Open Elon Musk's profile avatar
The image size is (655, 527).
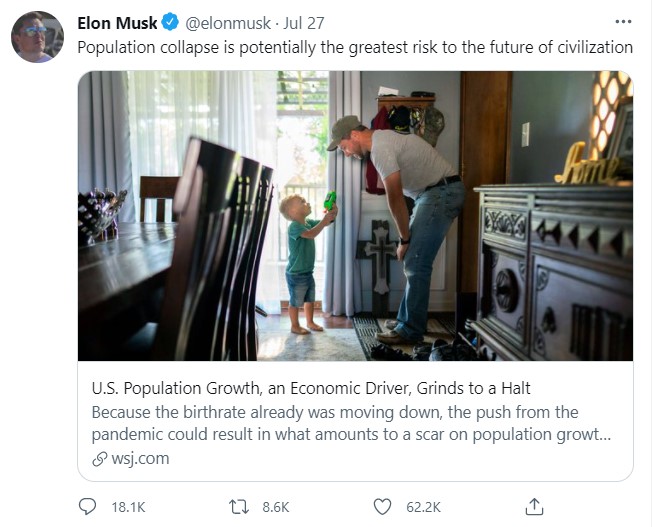point(37,38)
